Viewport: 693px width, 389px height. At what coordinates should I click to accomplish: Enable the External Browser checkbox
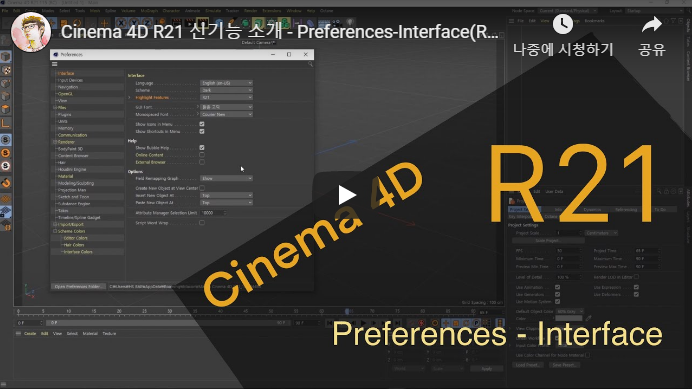click(202, 162)
